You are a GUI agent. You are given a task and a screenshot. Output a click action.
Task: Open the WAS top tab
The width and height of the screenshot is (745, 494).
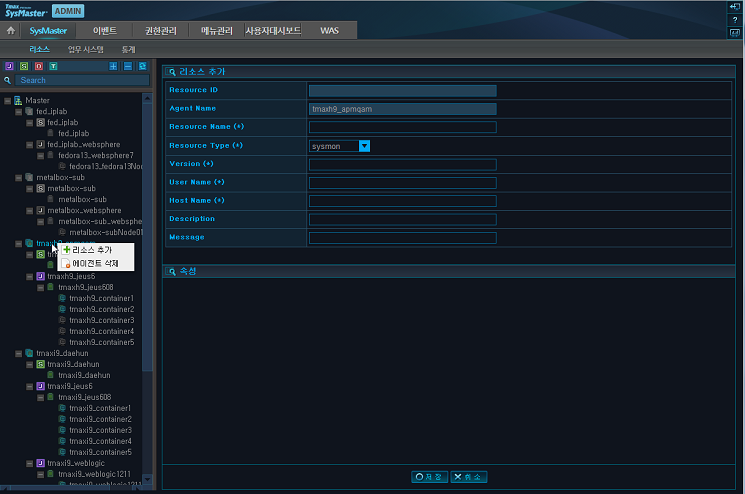tap(329, 31)
